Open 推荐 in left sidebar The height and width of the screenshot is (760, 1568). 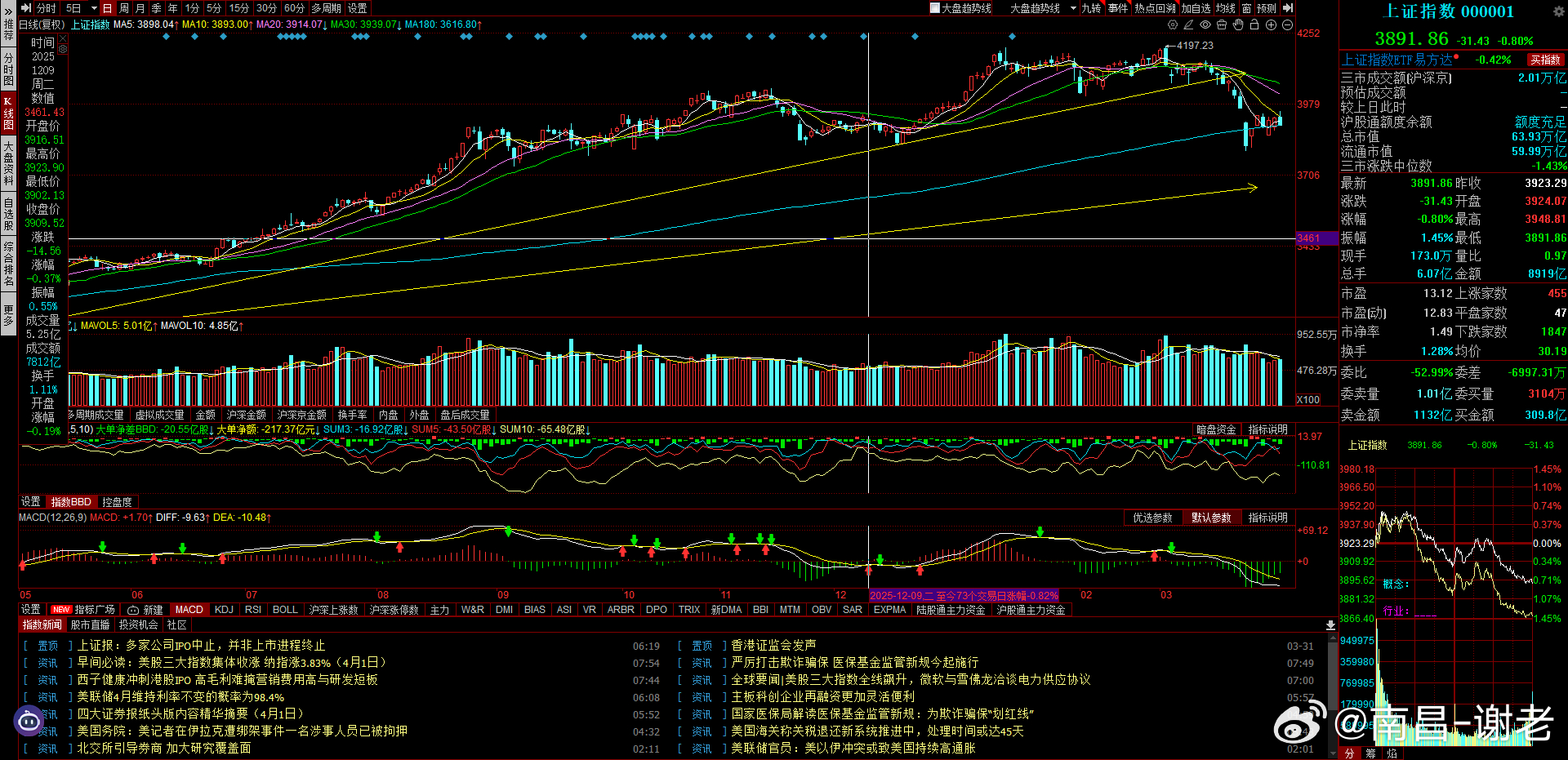click(8, 31)
